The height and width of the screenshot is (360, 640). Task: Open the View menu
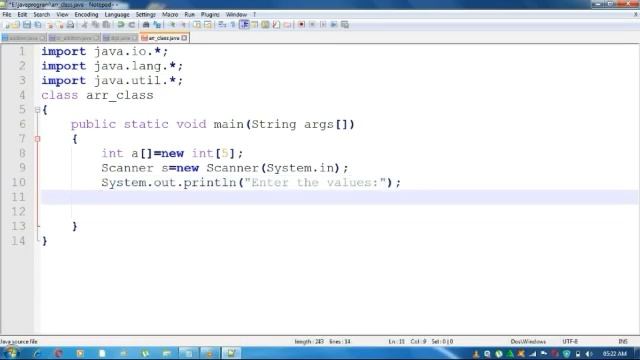(62, 14)
